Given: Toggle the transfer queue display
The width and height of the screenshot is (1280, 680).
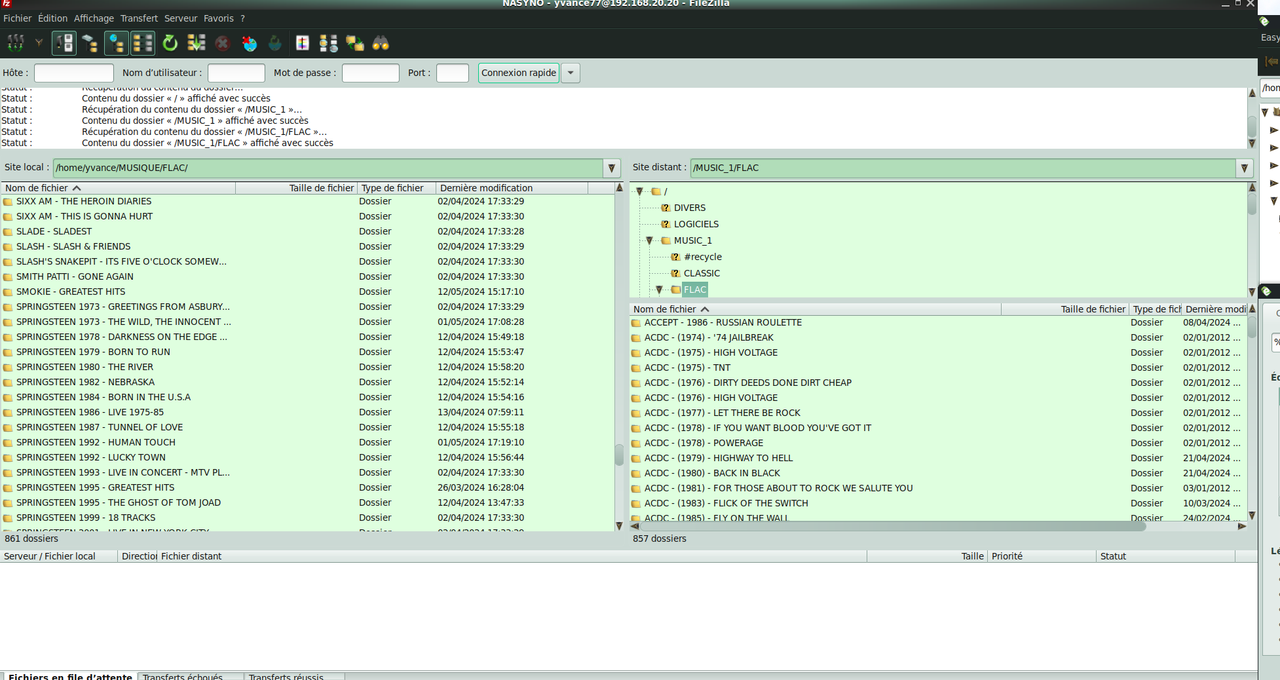Looking at the screenshot, I should click(143, 43).
